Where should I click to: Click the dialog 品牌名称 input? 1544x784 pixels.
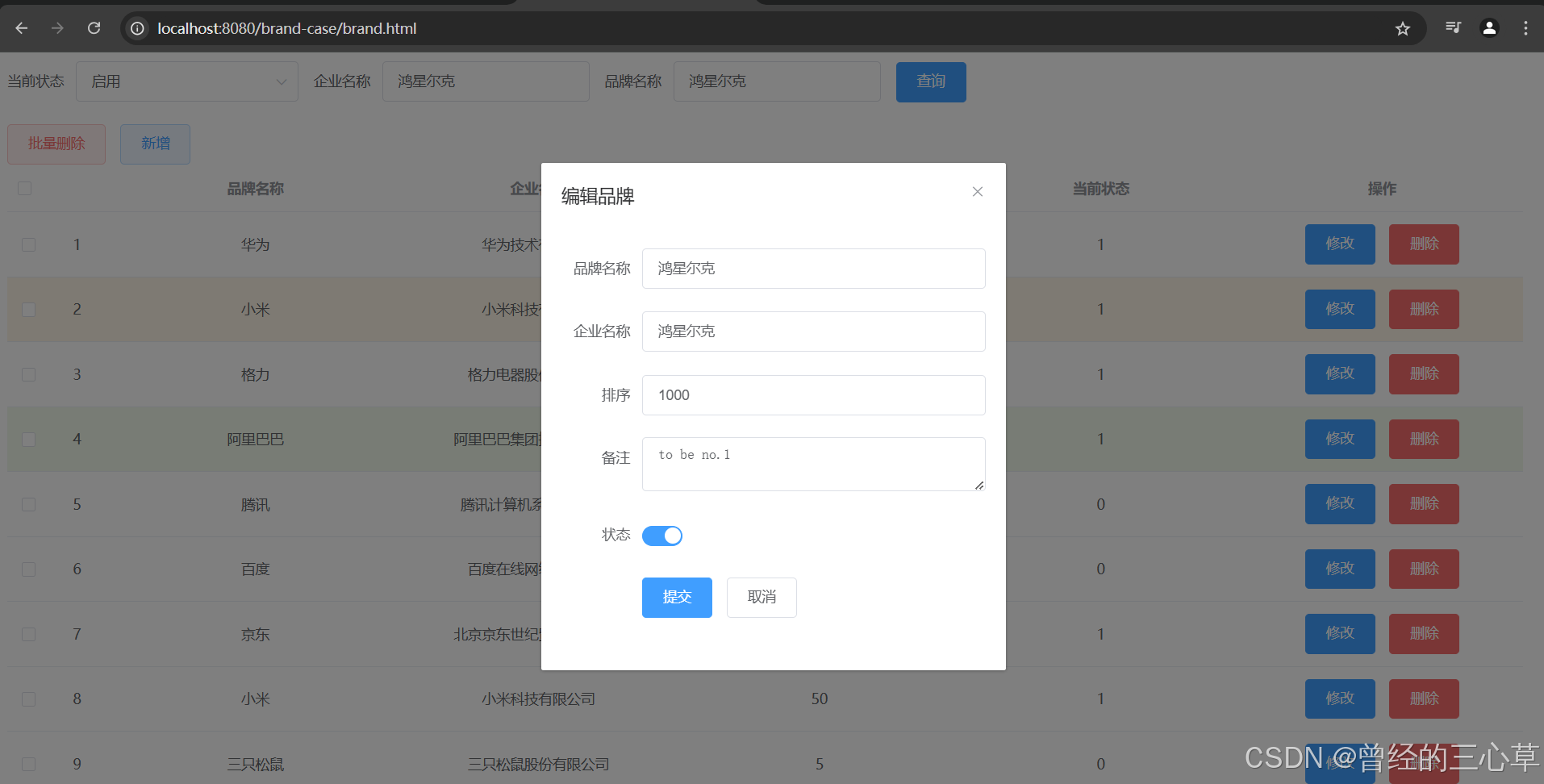813,269
